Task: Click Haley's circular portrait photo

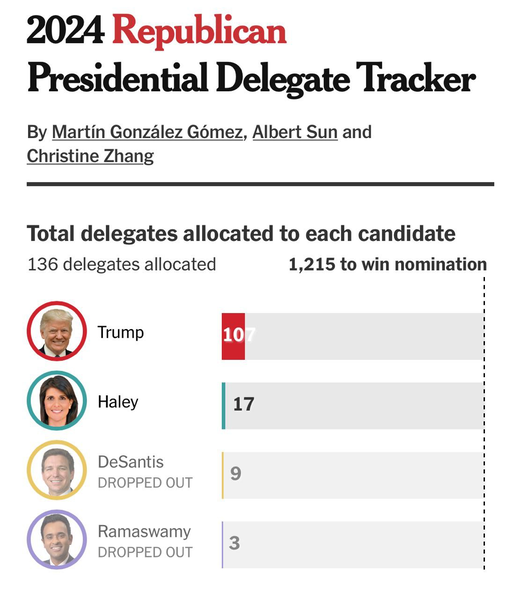Action: [57, 400]
